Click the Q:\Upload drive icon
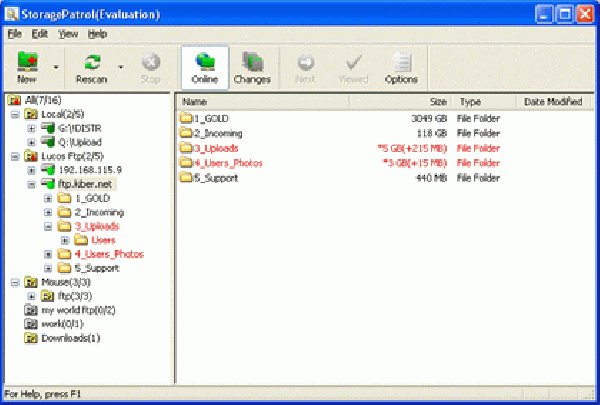Image resolution: width=600 pixels, height=405 pixels. pos(48,142)
